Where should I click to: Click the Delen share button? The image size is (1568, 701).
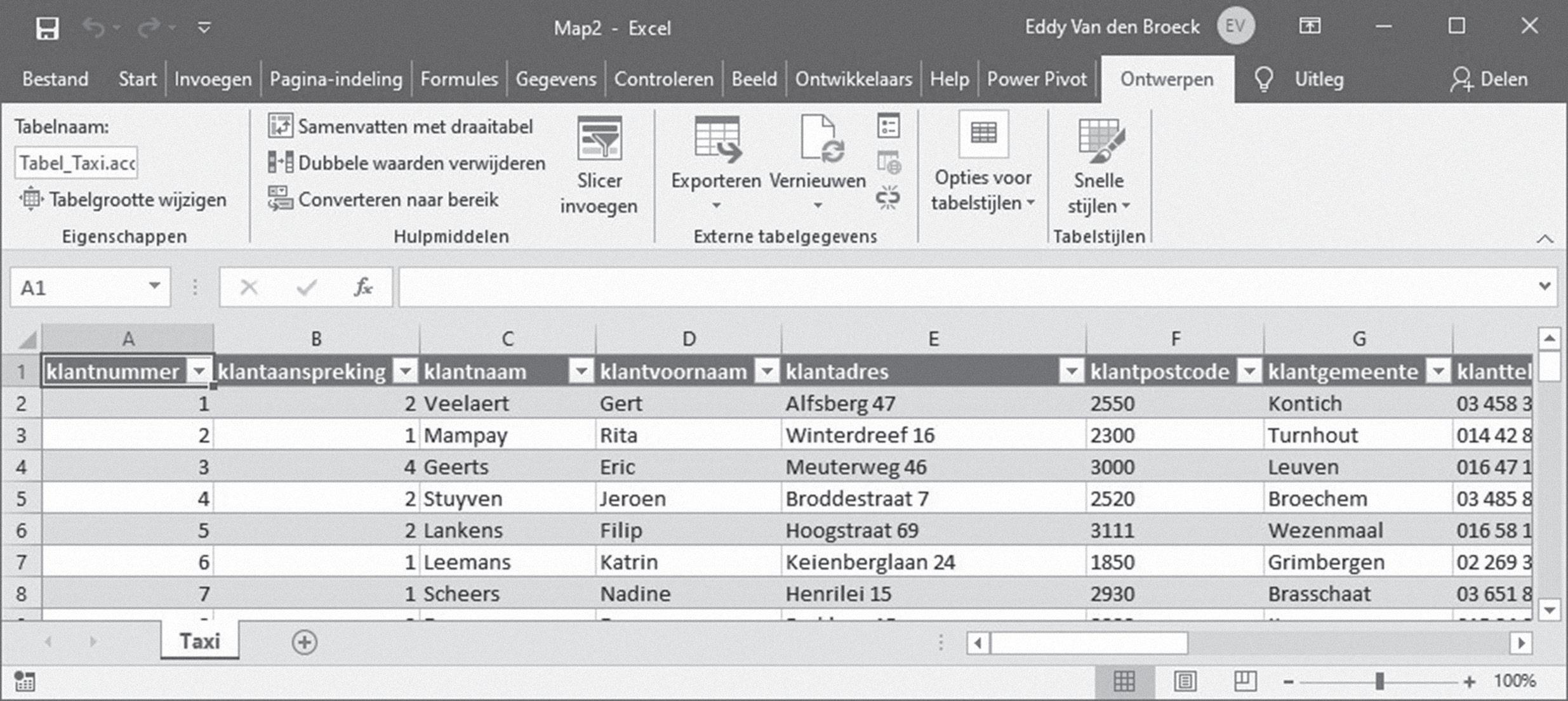(1489, 79)
